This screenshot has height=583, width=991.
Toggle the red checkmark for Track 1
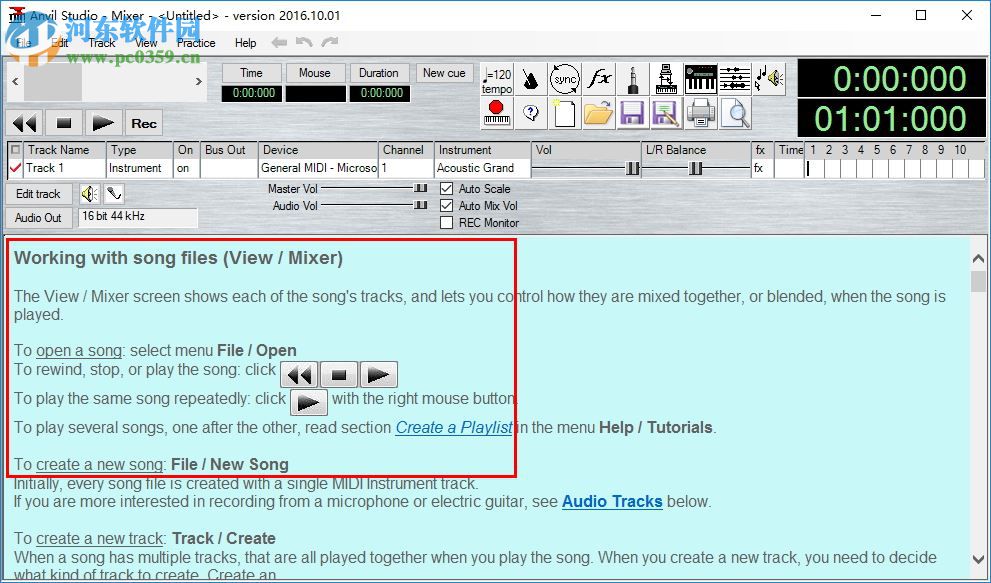click(x=15, y=168)
